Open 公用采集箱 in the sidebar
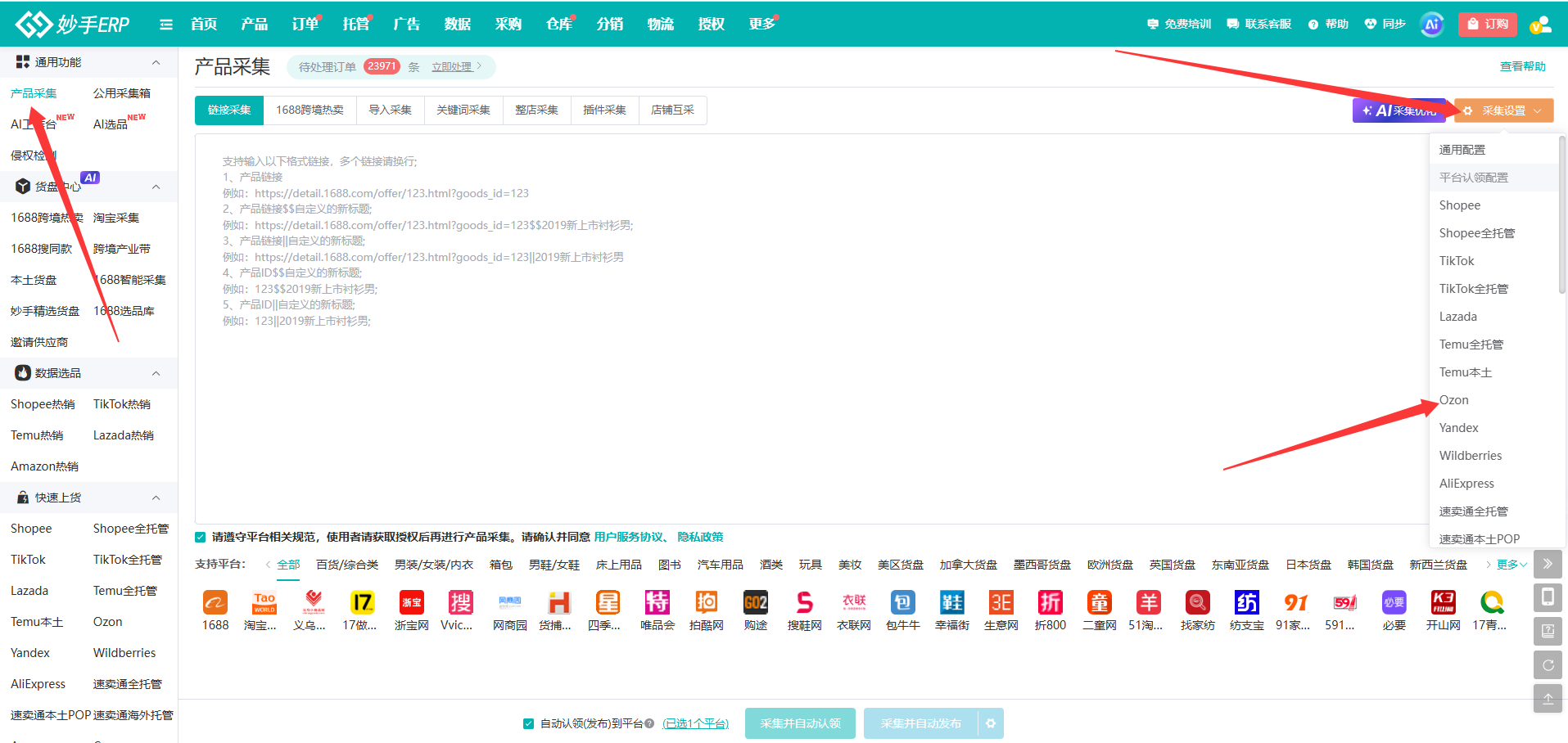The height and width of the screenshot is (743, 1568). 122,93
